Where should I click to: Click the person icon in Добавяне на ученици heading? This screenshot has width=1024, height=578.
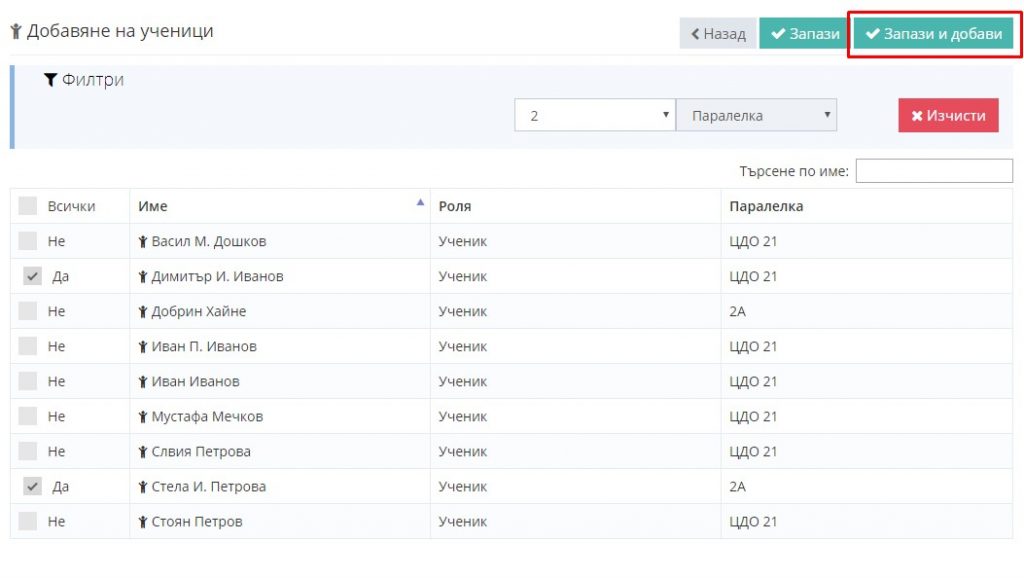pyautogui.click(x=16, y=31)
